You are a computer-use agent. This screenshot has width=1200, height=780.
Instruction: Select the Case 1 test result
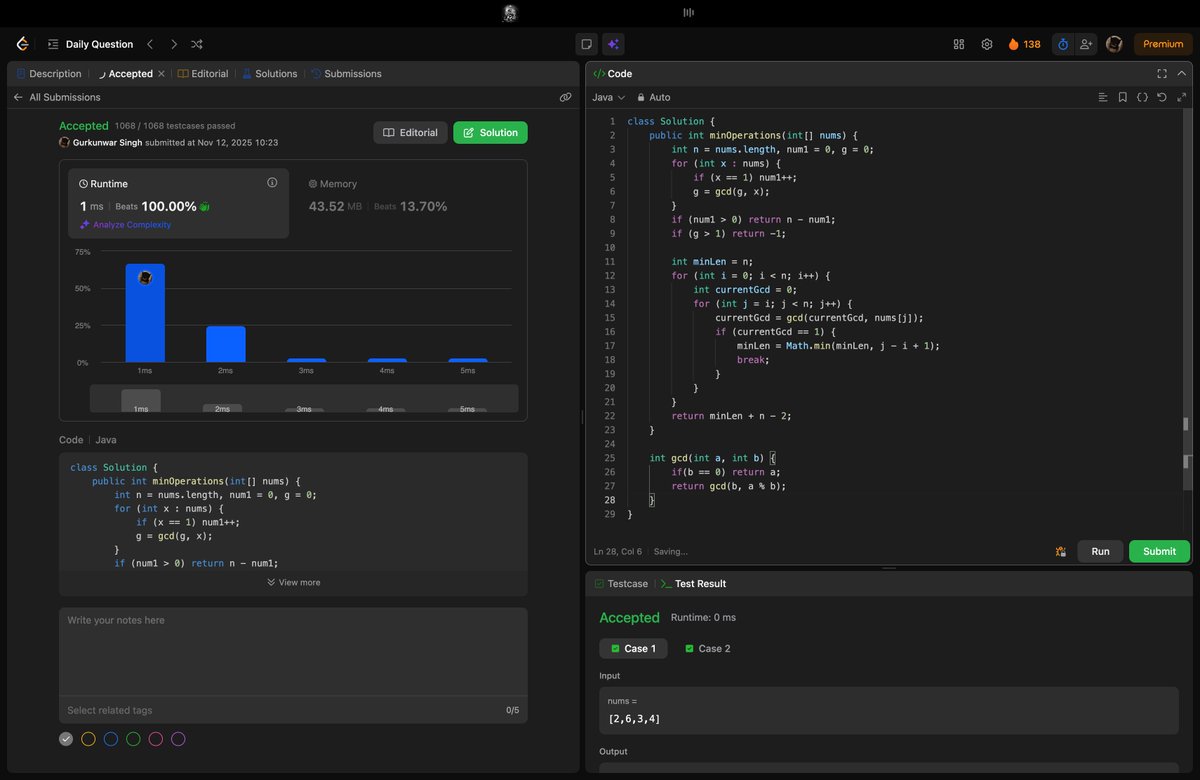[633, 648]
